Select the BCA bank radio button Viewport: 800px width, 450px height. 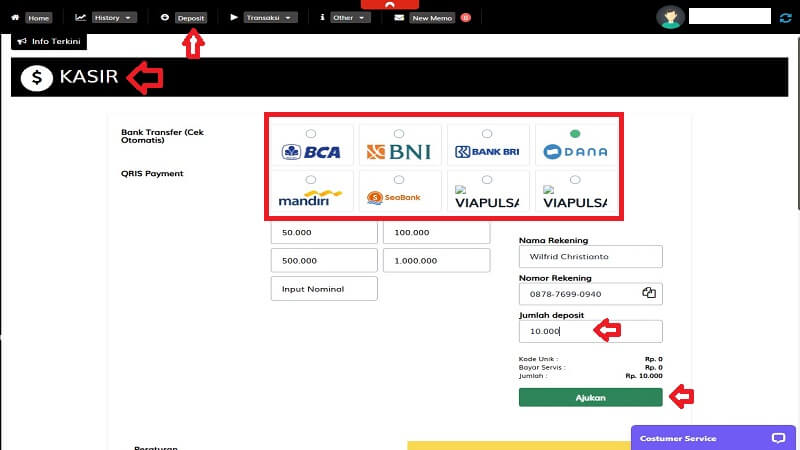(310, 133)
